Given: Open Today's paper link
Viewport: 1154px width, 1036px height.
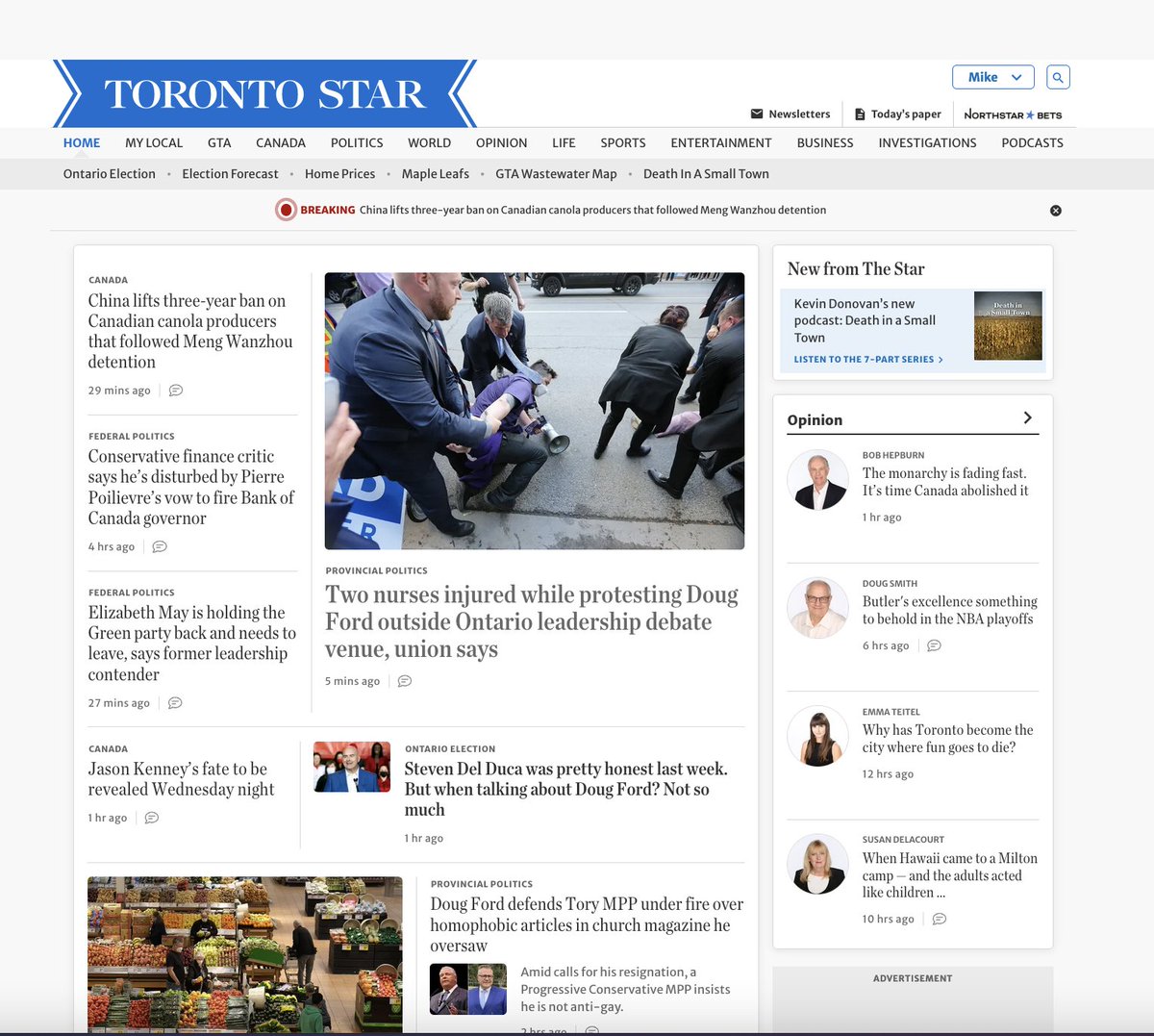Looking at the screenshot, I should tap(898, 114).
